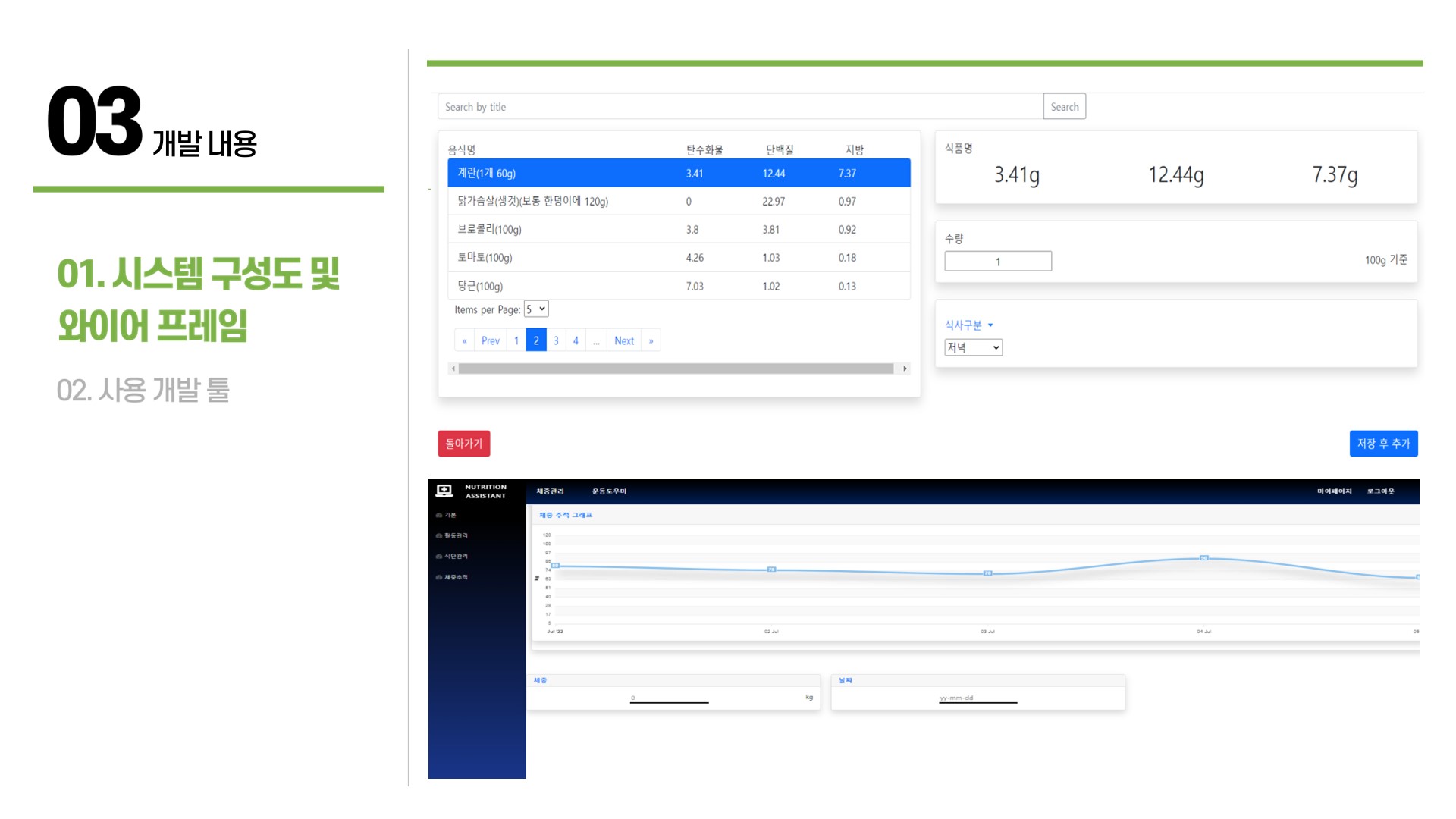Click the red 돌아가기 button
Screen dimensions: 1456x819
click(464, 444)
